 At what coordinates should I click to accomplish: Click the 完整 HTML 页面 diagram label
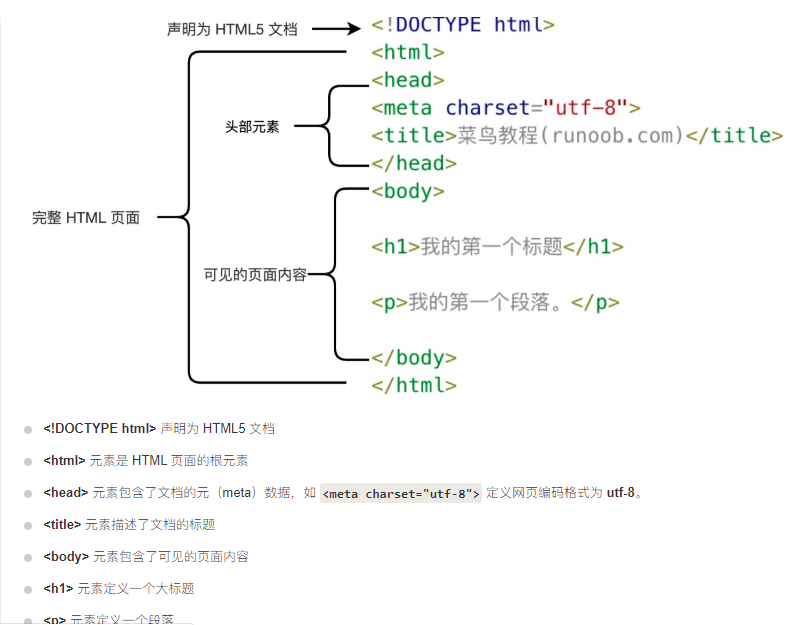click(86, 218)
